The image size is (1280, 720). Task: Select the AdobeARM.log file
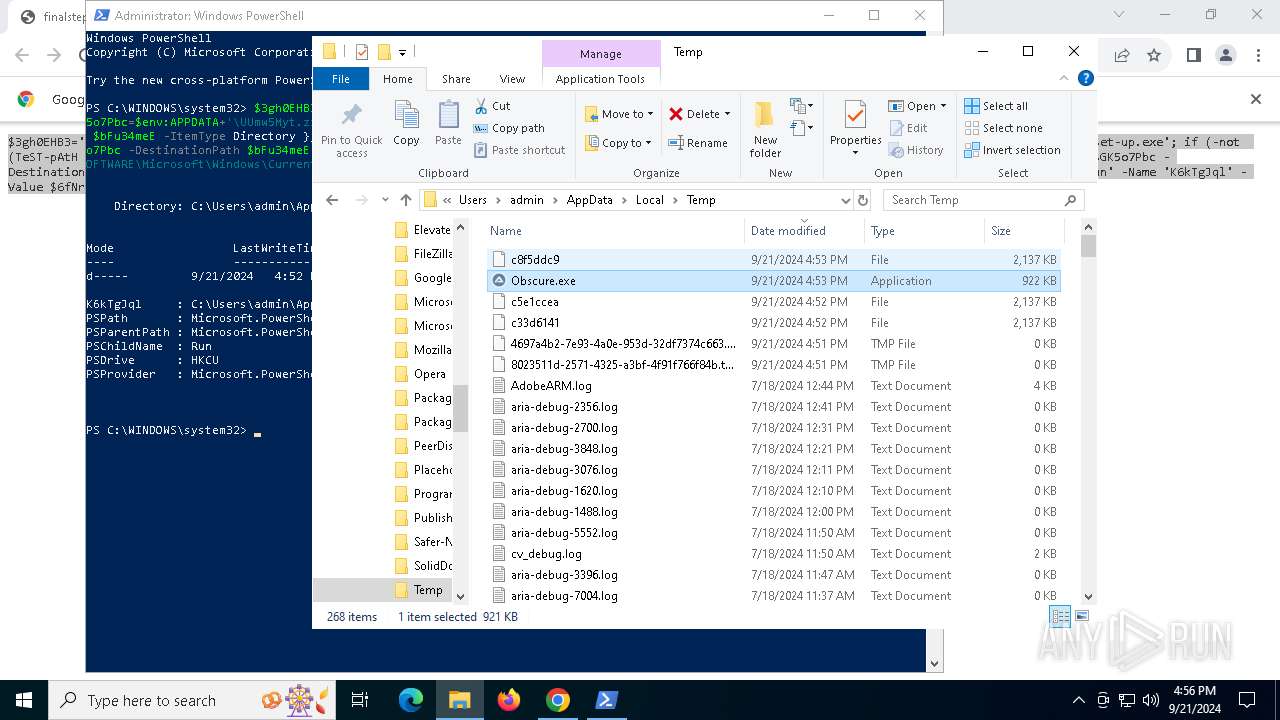pyautogui.click(x=773, y=386)
